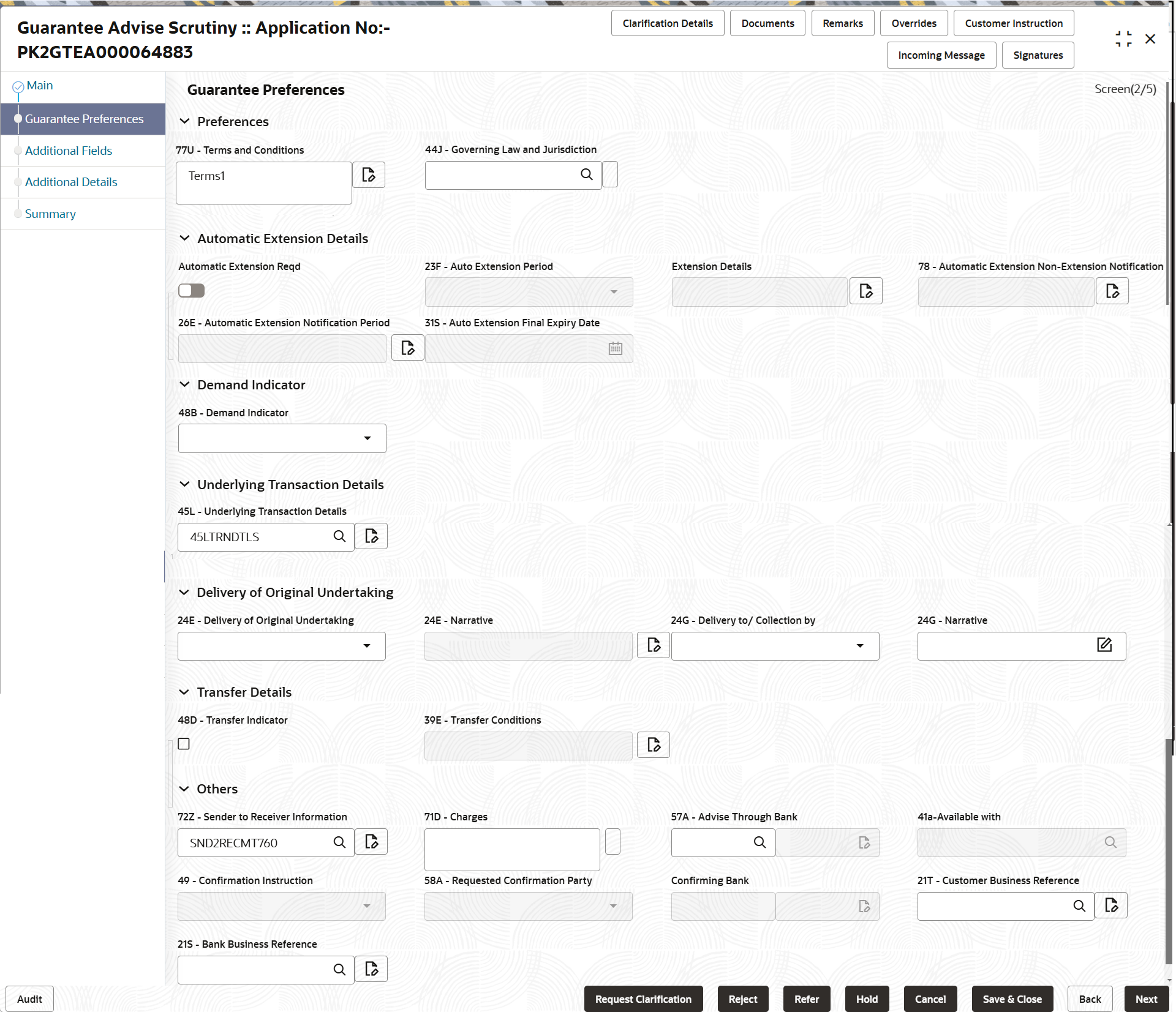This screenshot has height=1012, width=1176.
Task: Open Additional Details step
Action: click(x=71, y=182)
